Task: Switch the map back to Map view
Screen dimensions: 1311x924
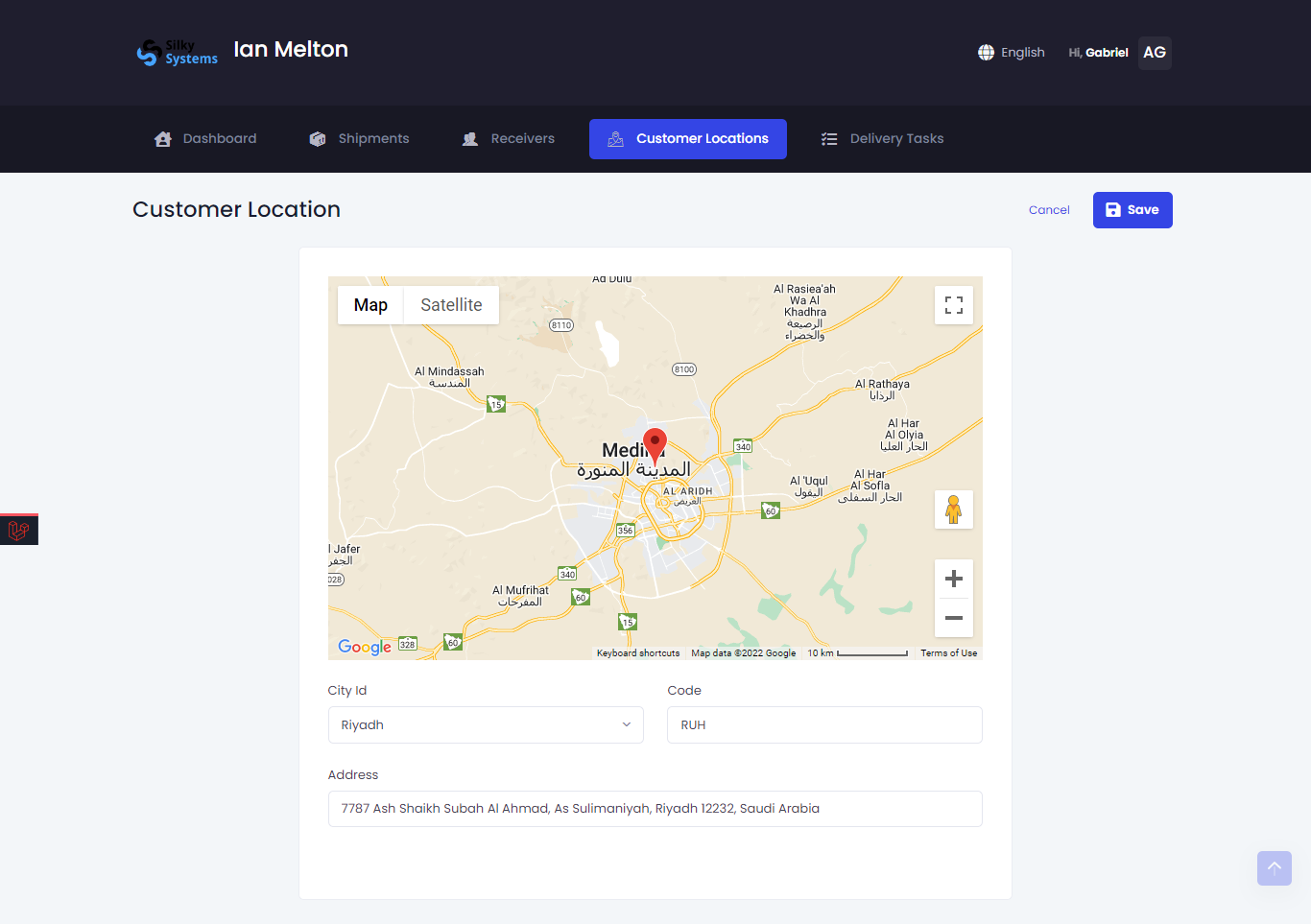Action: point(369,304)
